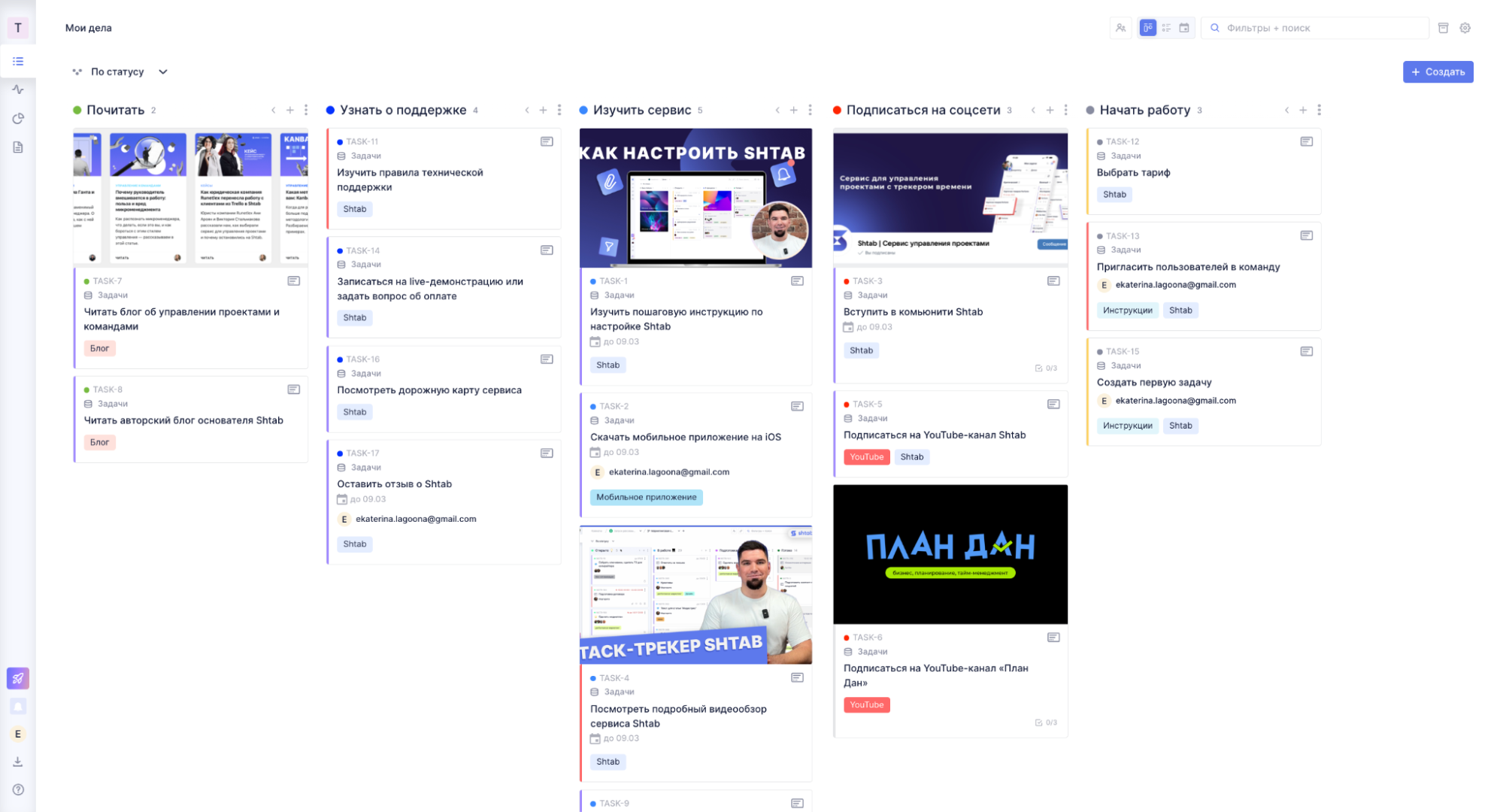
Task: Open task Выбрать тариф
Action: 1133,172
